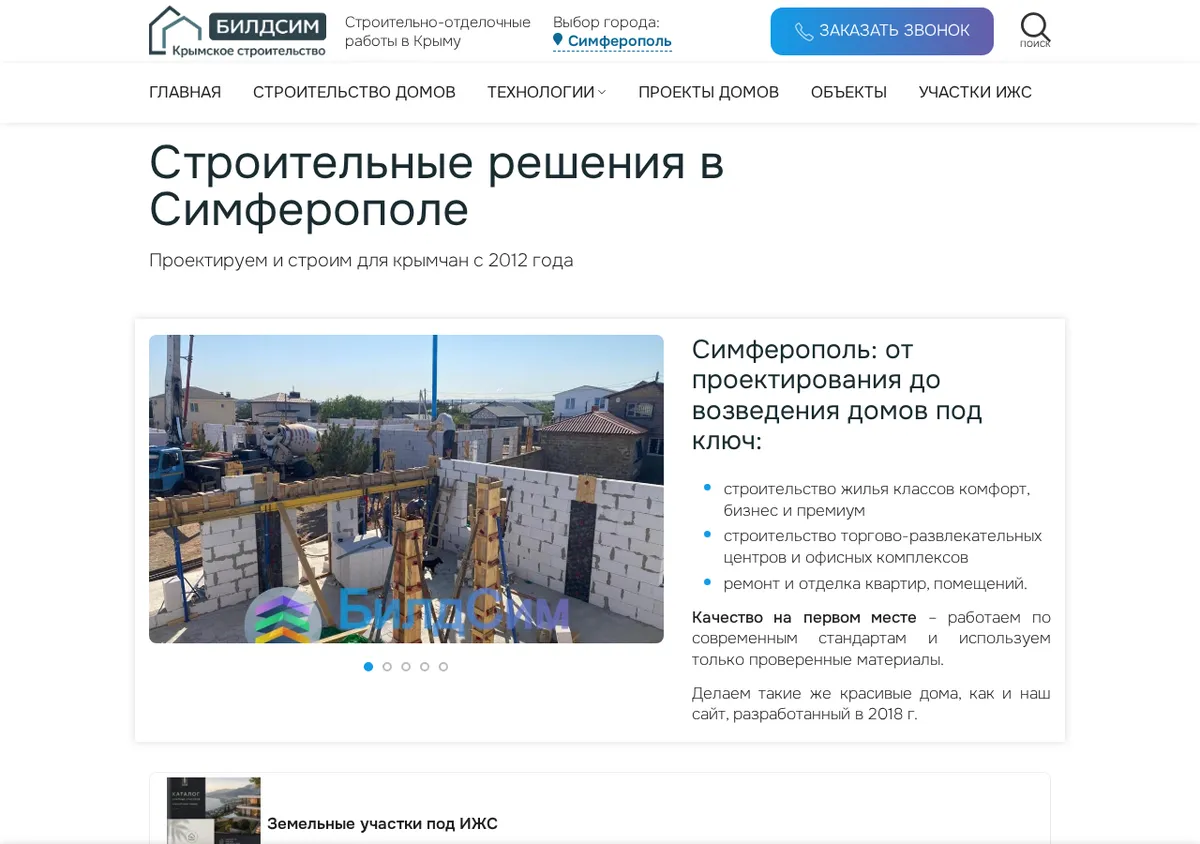The image size is (1200, 844).
Task: Click the БИЛДСИМ house logo
Action: (x=238, y=31)
